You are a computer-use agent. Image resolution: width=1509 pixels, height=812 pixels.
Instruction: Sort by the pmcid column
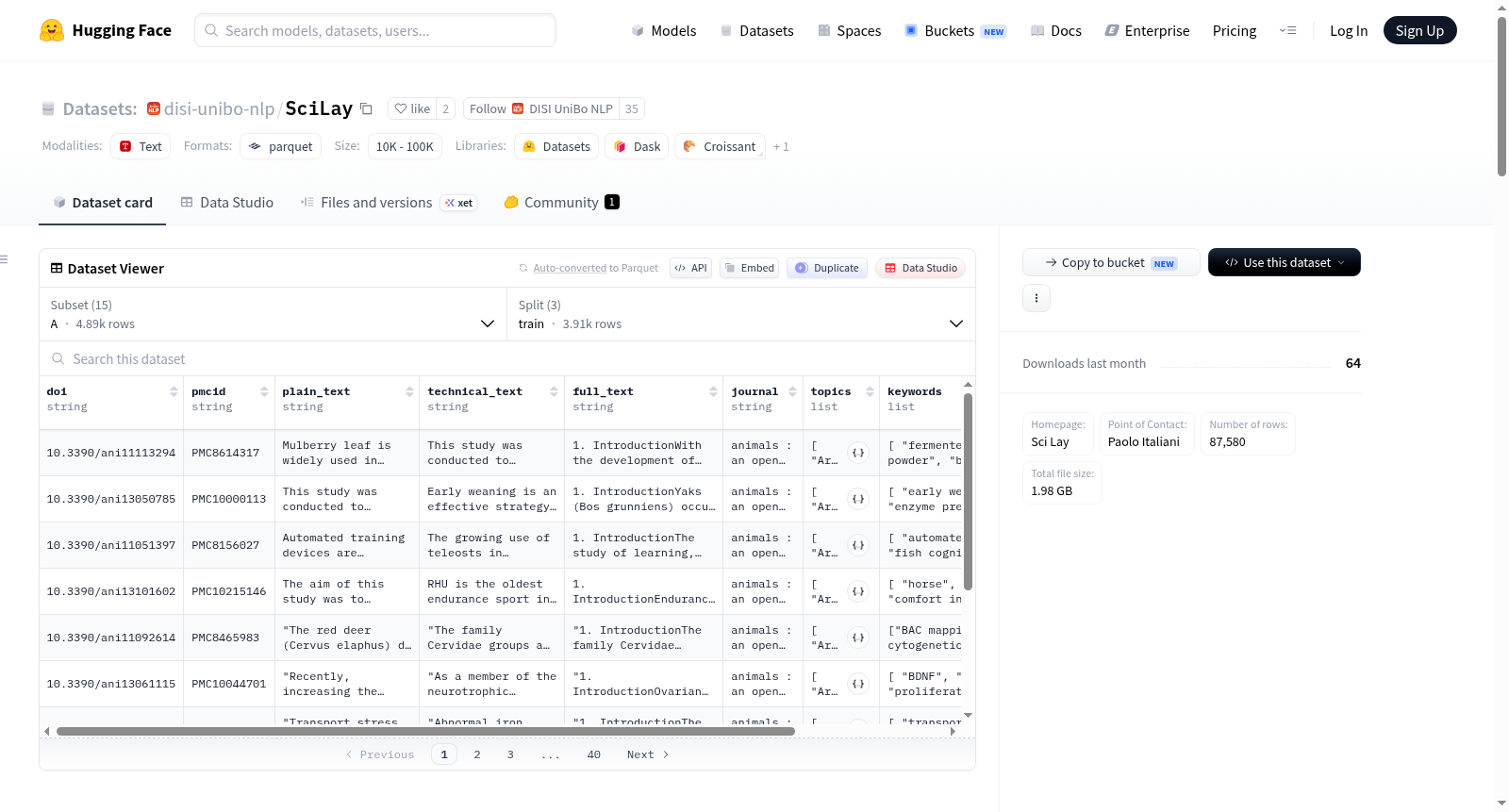pos(264,391)
